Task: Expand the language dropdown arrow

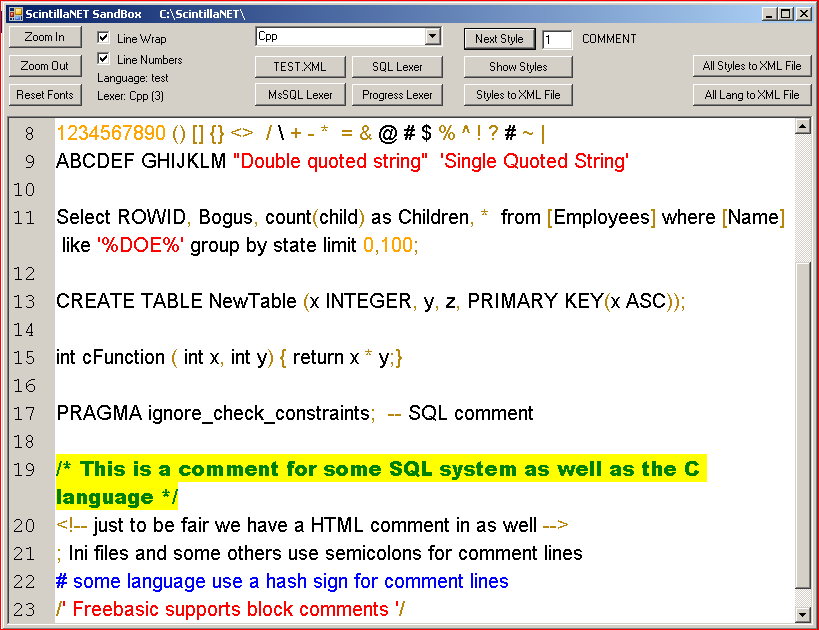Action: (432, 37)
